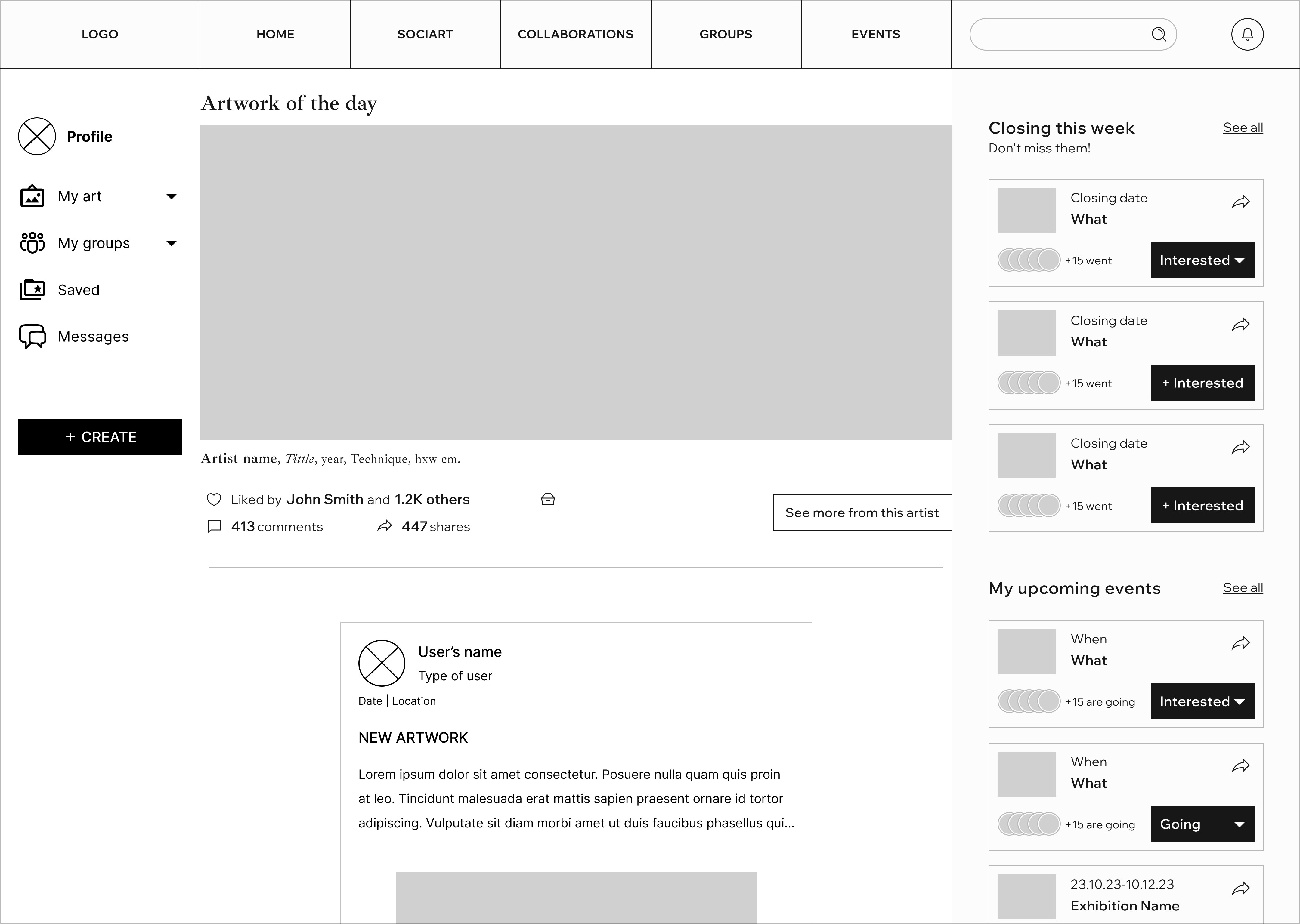Click the archive box icon near likes
Screen dimensions: 1300x924
click(x=548, y=500)
